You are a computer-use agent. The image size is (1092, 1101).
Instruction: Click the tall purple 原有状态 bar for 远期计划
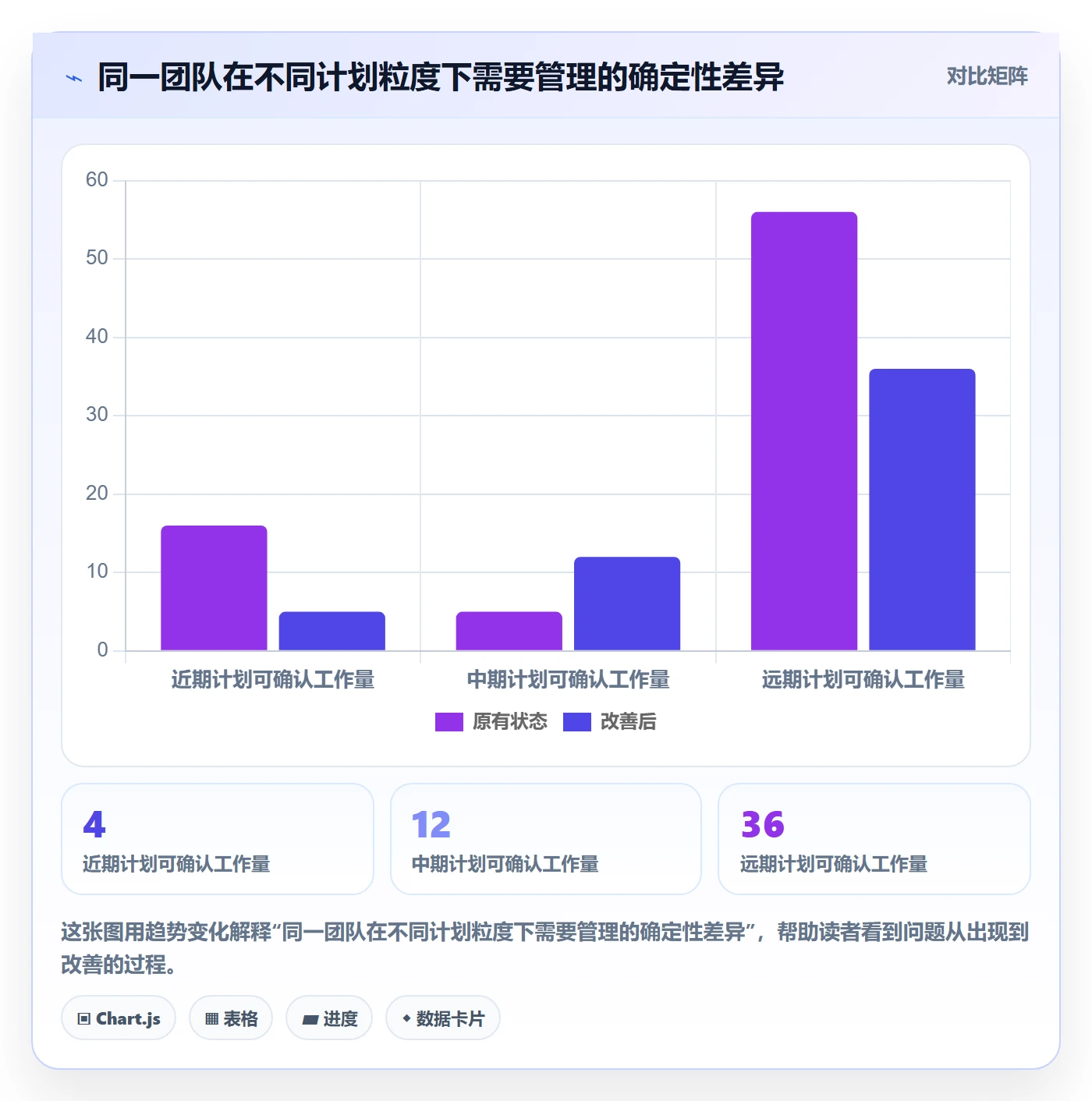804,431
